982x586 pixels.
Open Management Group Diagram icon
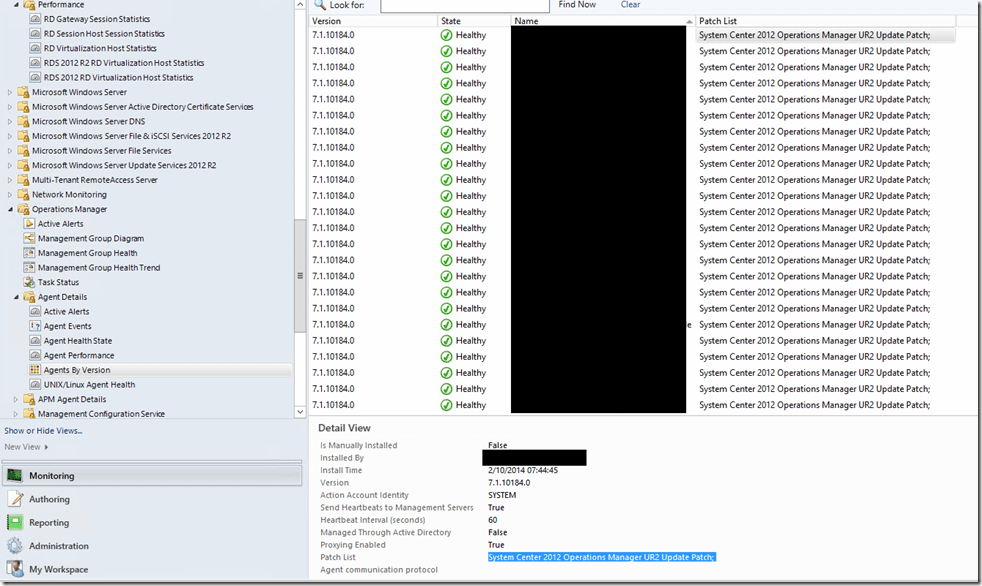(x=29, y=238)
